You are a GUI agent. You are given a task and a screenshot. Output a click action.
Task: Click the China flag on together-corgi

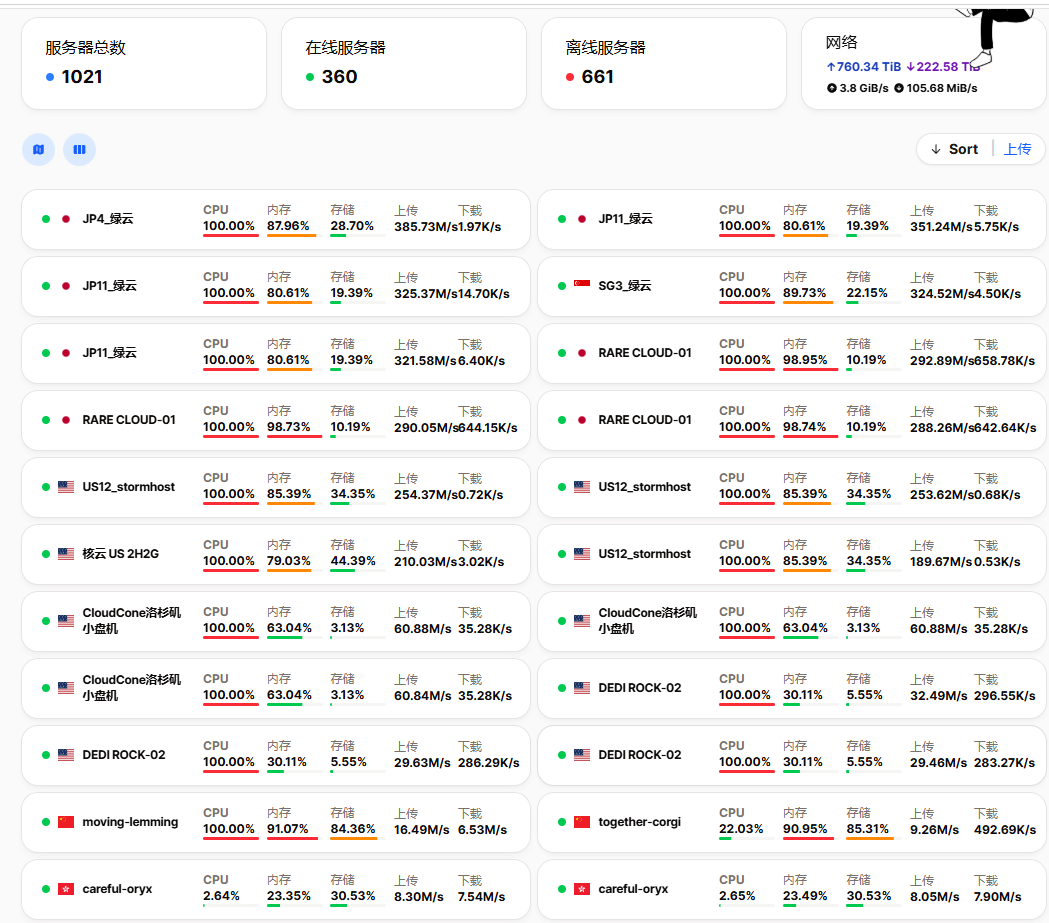click(x=582, y=822)
